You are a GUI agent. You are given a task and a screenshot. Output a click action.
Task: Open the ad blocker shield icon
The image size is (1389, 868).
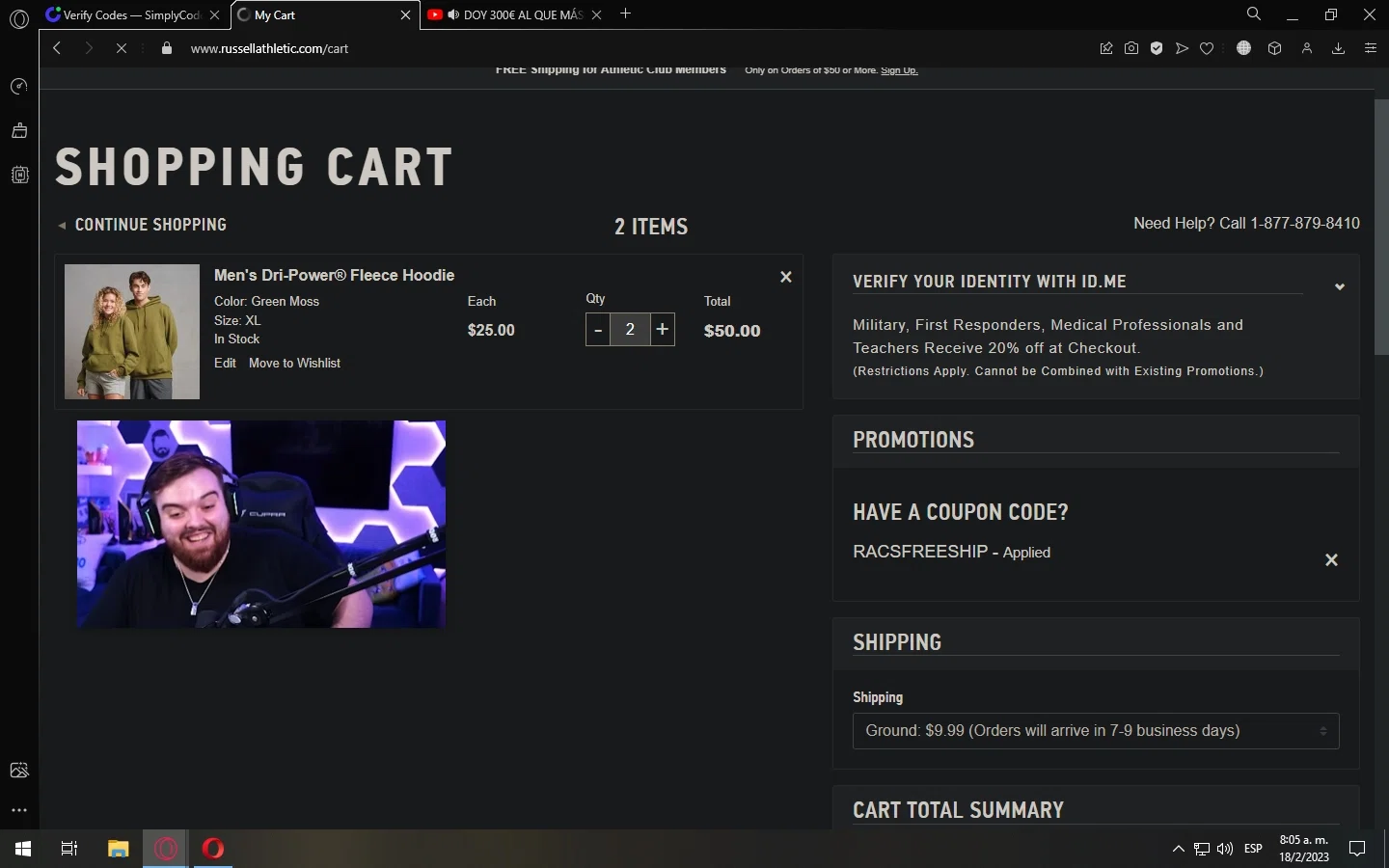(1157, 48)
